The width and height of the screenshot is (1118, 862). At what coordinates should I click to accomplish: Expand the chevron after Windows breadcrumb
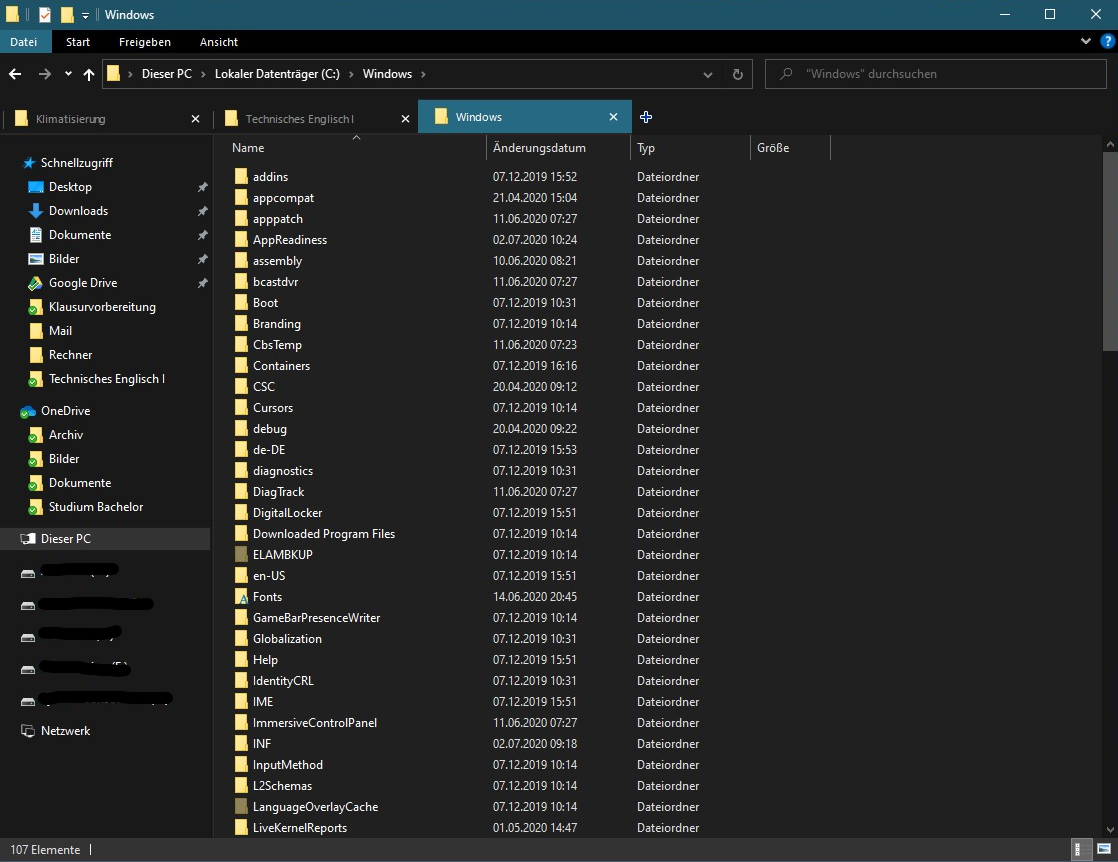coord(424,74)
